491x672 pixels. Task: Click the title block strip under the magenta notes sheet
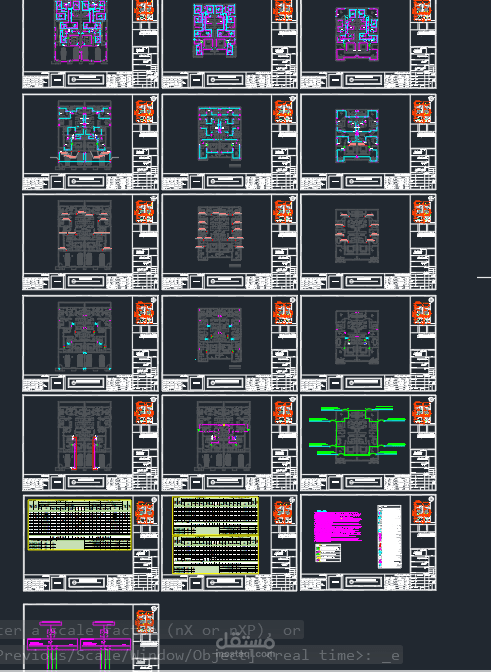tap(355, 583)
